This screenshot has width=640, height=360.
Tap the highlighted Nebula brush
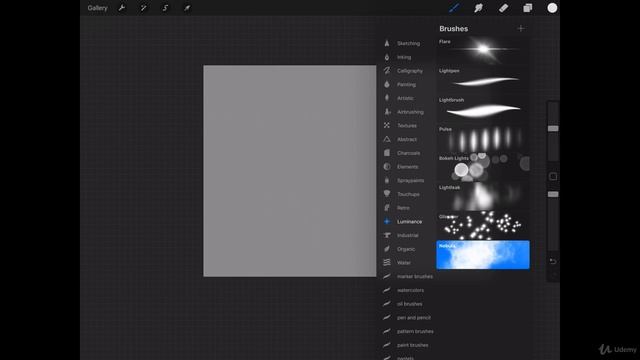point(483,255)
